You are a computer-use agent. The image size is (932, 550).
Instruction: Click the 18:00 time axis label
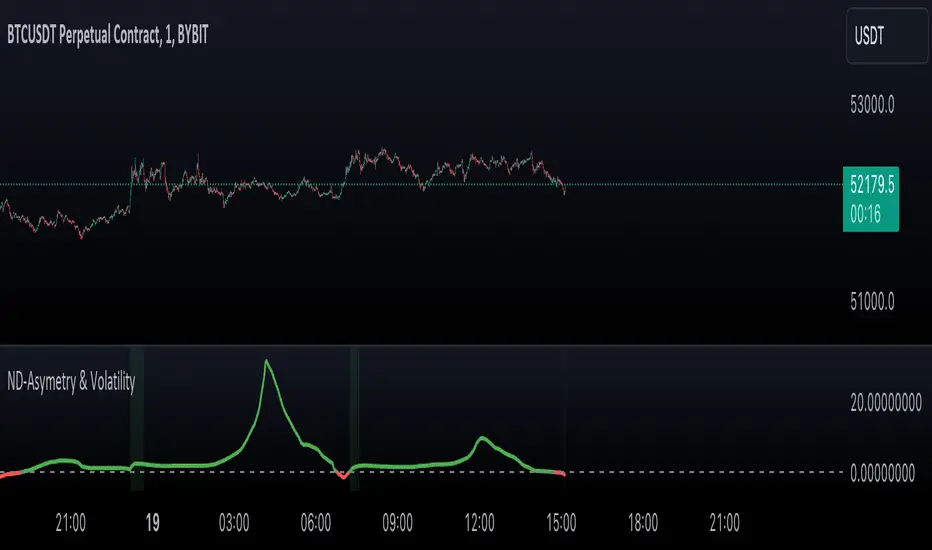click(x=643, y=523)
